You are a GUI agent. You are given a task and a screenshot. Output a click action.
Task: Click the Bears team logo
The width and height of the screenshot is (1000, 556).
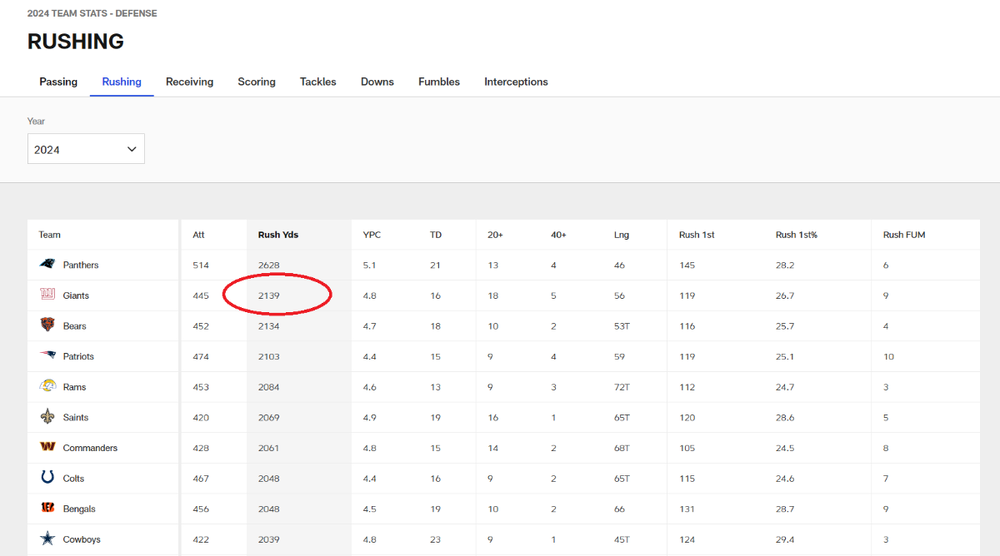click(47, 326)
